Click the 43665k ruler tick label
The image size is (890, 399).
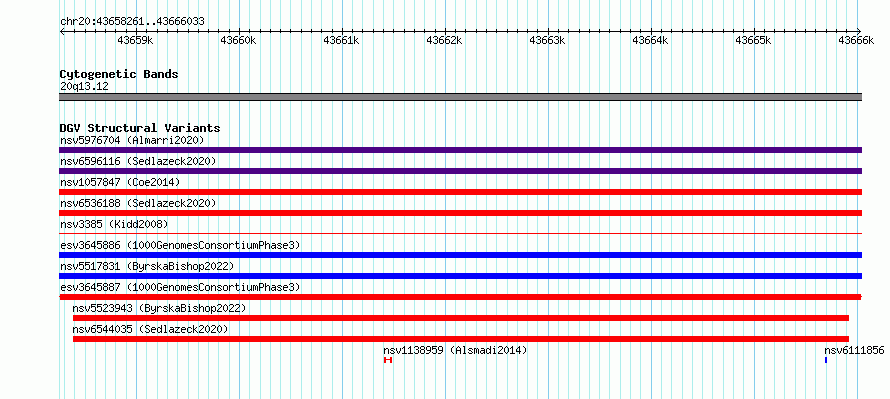pos(753,40)
